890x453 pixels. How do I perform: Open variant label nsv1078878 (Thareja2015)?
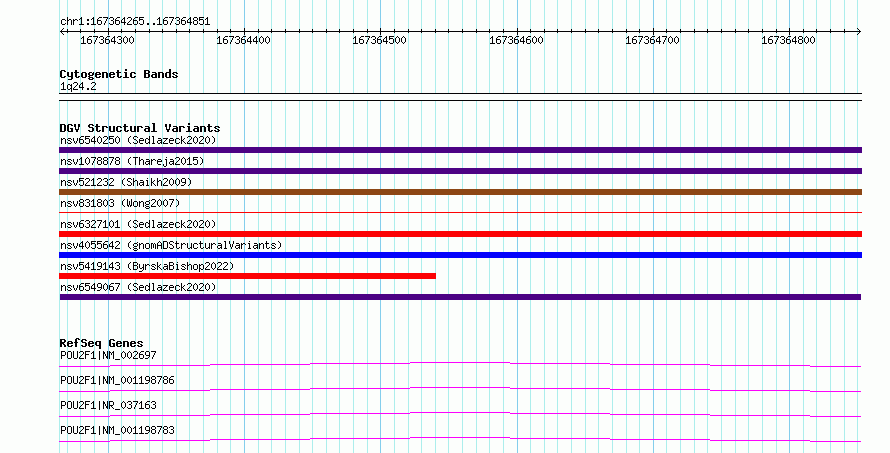coord(132,161)
